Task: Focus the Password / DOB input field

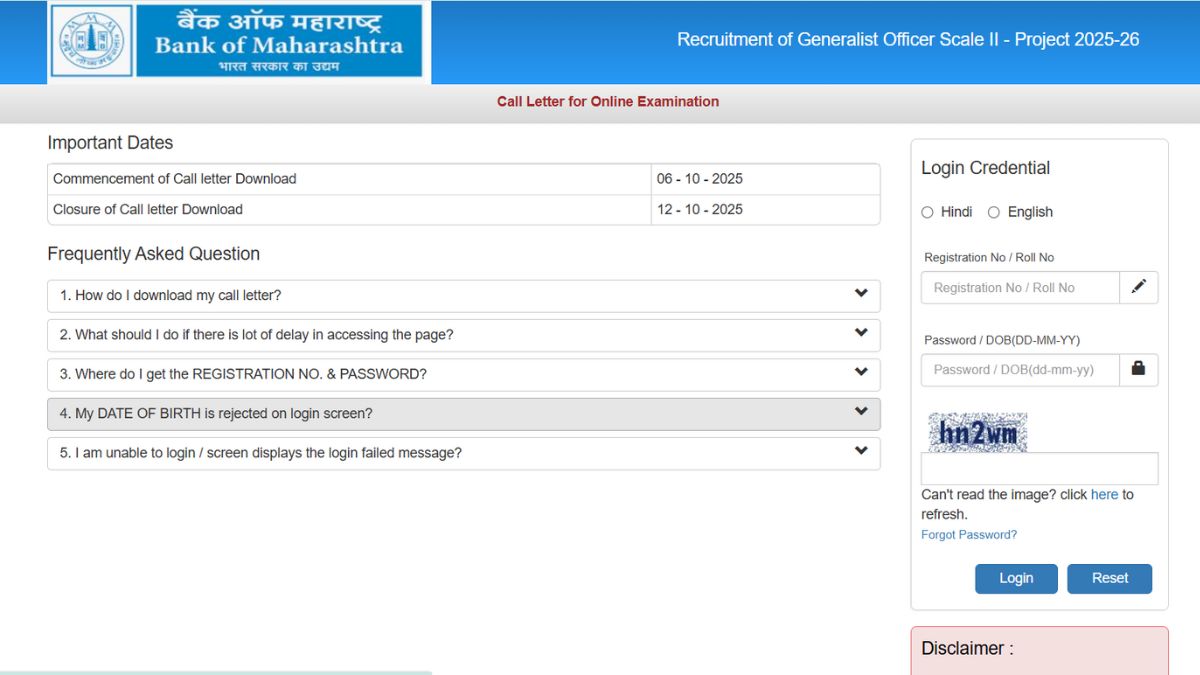Action: point(1019,370)
